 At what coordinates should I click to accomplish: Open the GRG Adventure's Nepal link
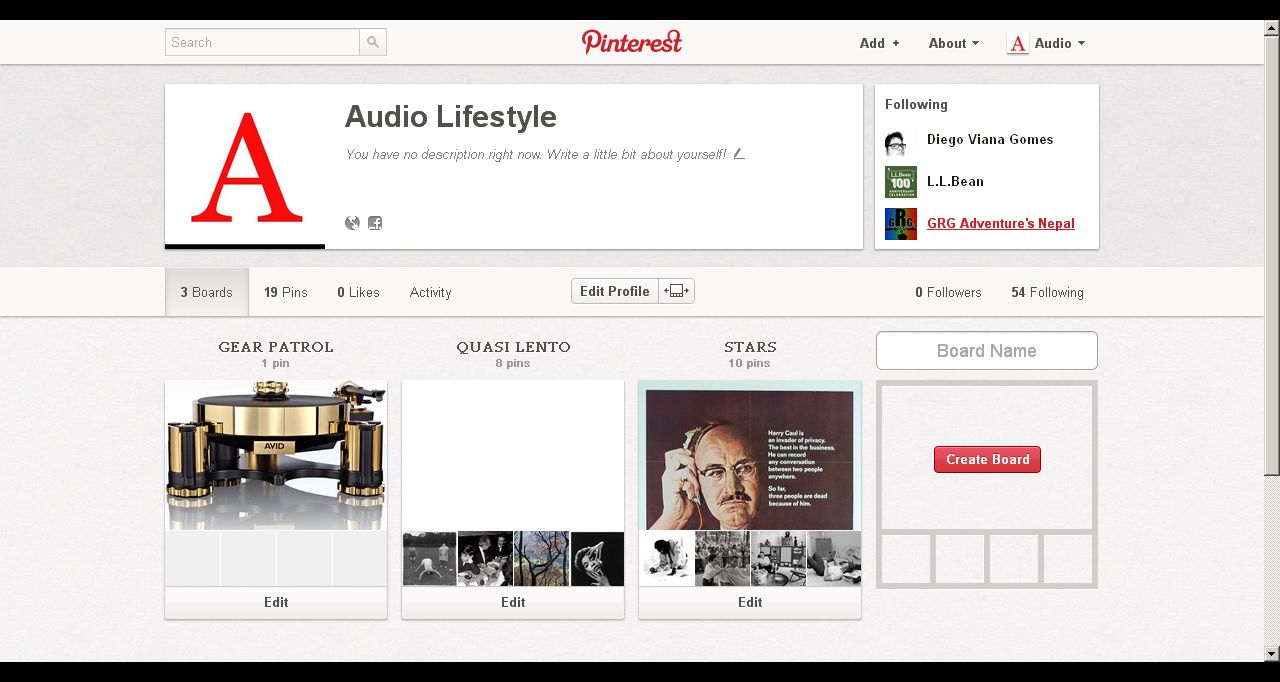[x=1001, y=223]
